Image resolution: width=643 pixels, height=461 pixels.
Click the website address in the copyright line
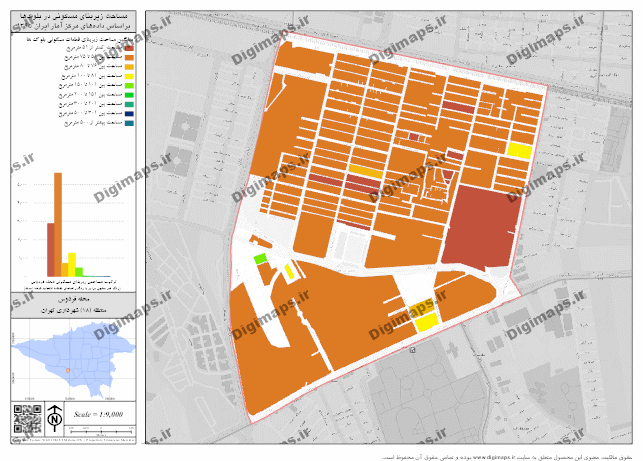tap(493, 456)
